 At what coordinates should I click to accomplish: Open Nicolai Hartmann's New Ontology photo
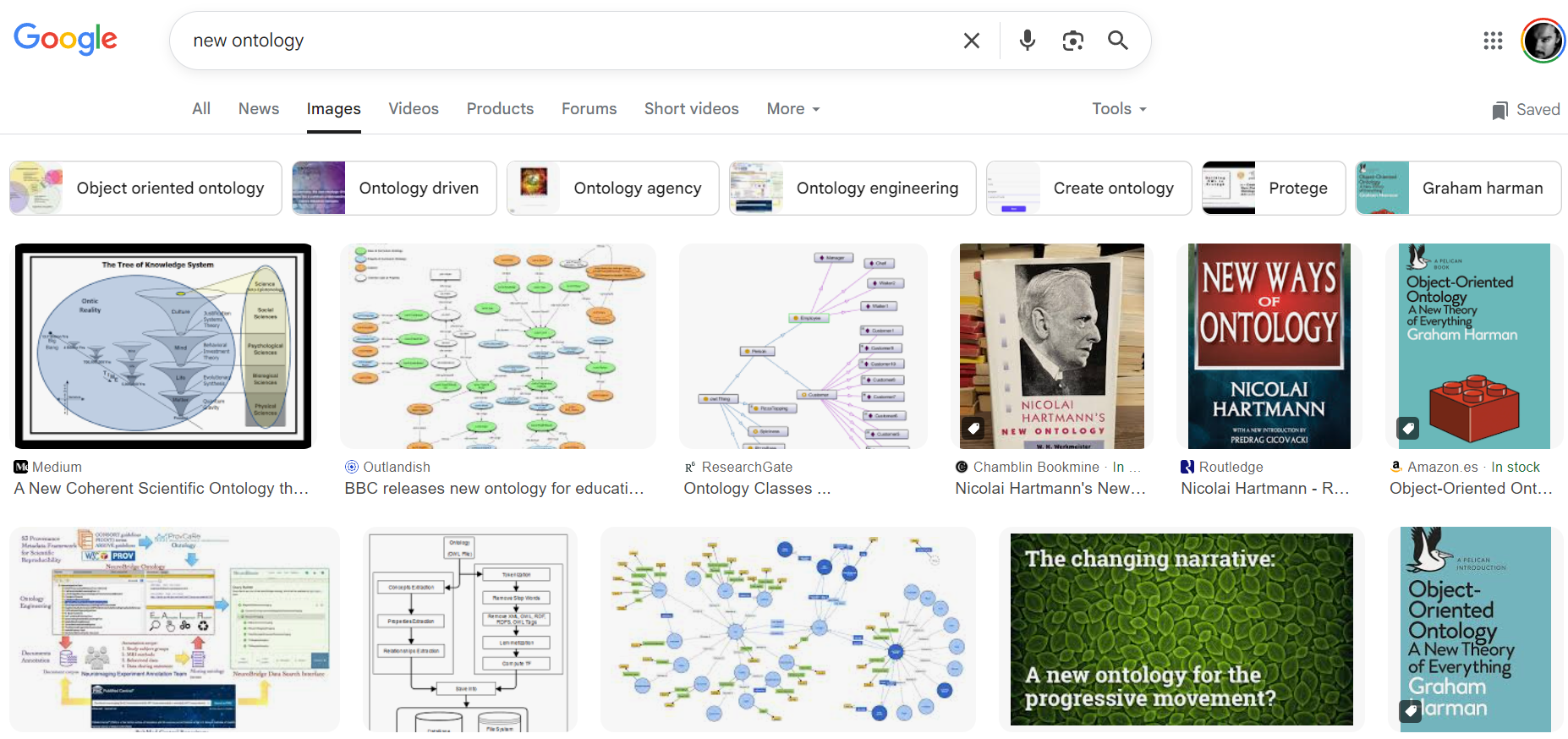[x=1051, y=346]
